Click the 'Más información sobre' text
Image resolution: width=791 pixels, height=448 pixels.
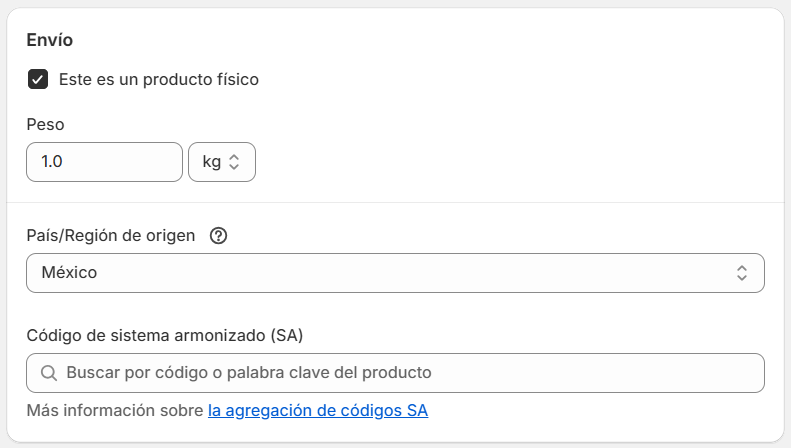[x=115, y=410]
